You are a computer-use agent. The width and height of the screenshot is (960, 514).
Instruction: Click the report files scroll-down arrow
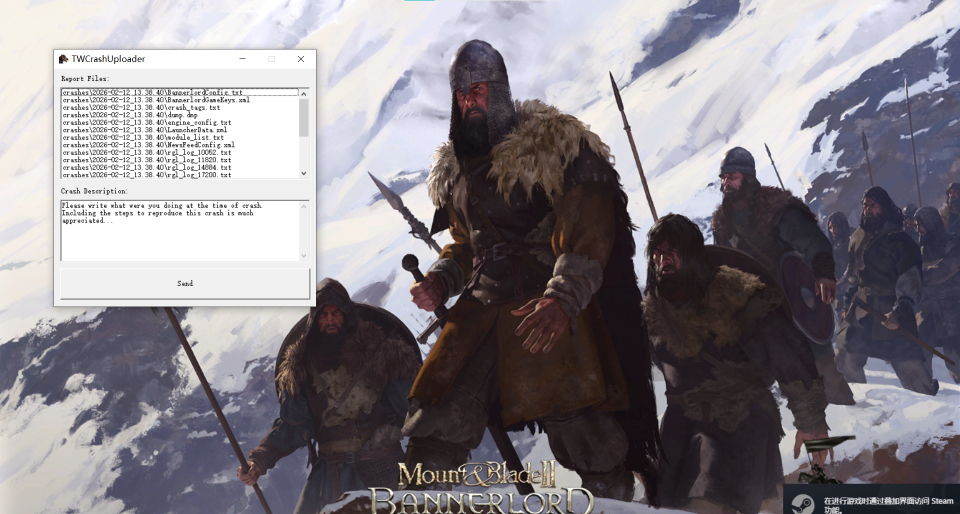click(x=305, y=174)
